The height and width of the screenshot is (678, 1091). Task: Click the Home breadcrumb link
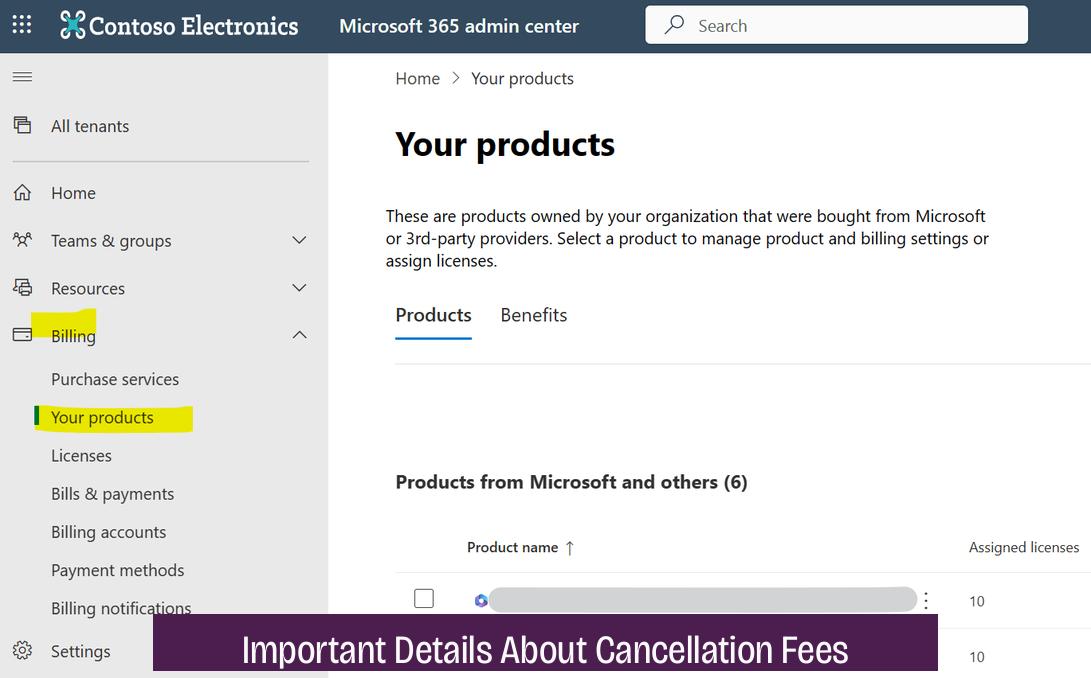pyautogui.click(x=417, y=79)
